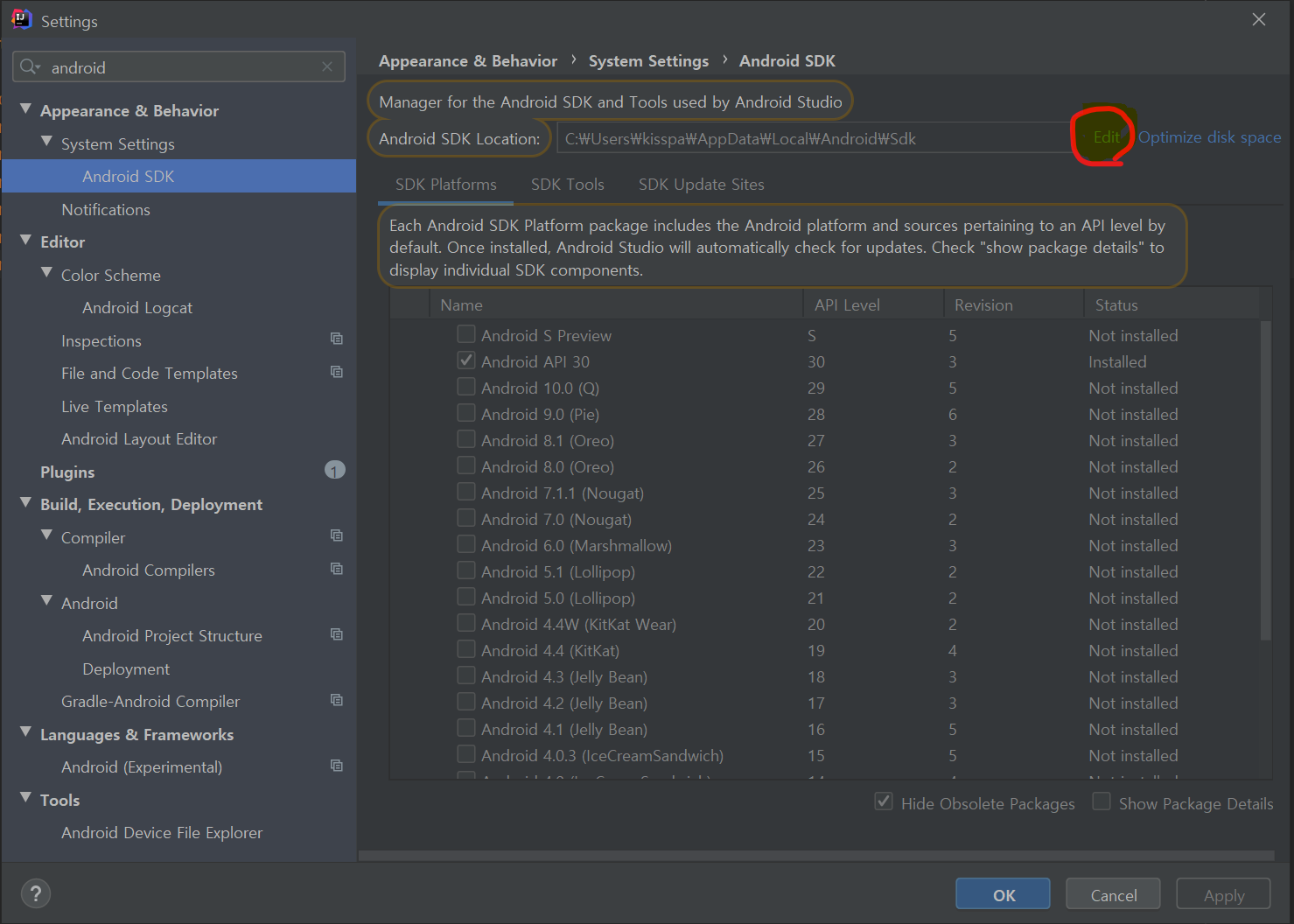Check the Android 6.0 (Marshmallow) checkbox
This screenshot has height=924, width=1294.
(x=466, y=544)
